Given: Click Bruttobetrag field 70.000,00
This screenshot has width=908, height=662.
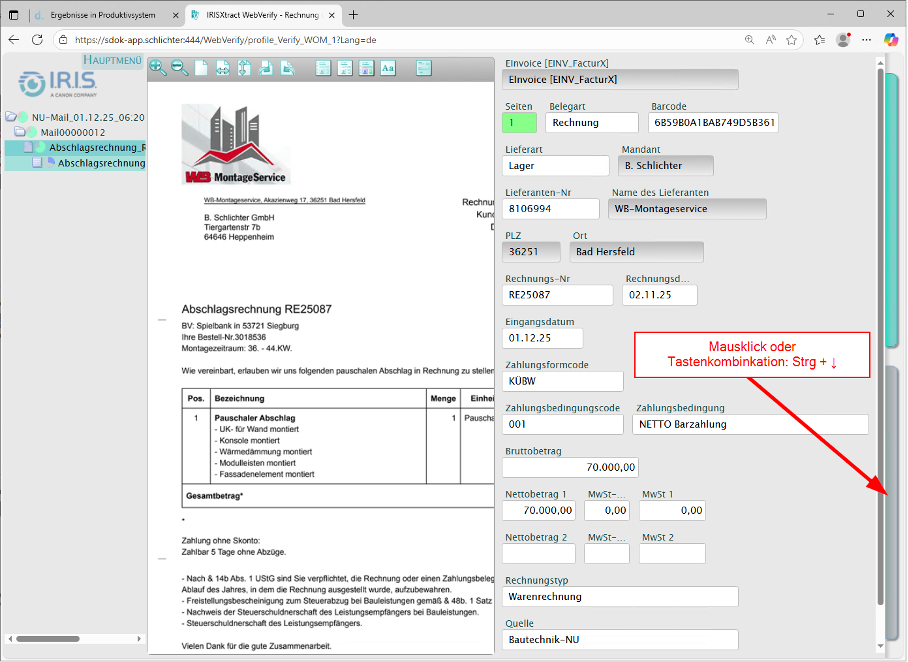Looking at the screenshot, I should (x=570, y=467).
